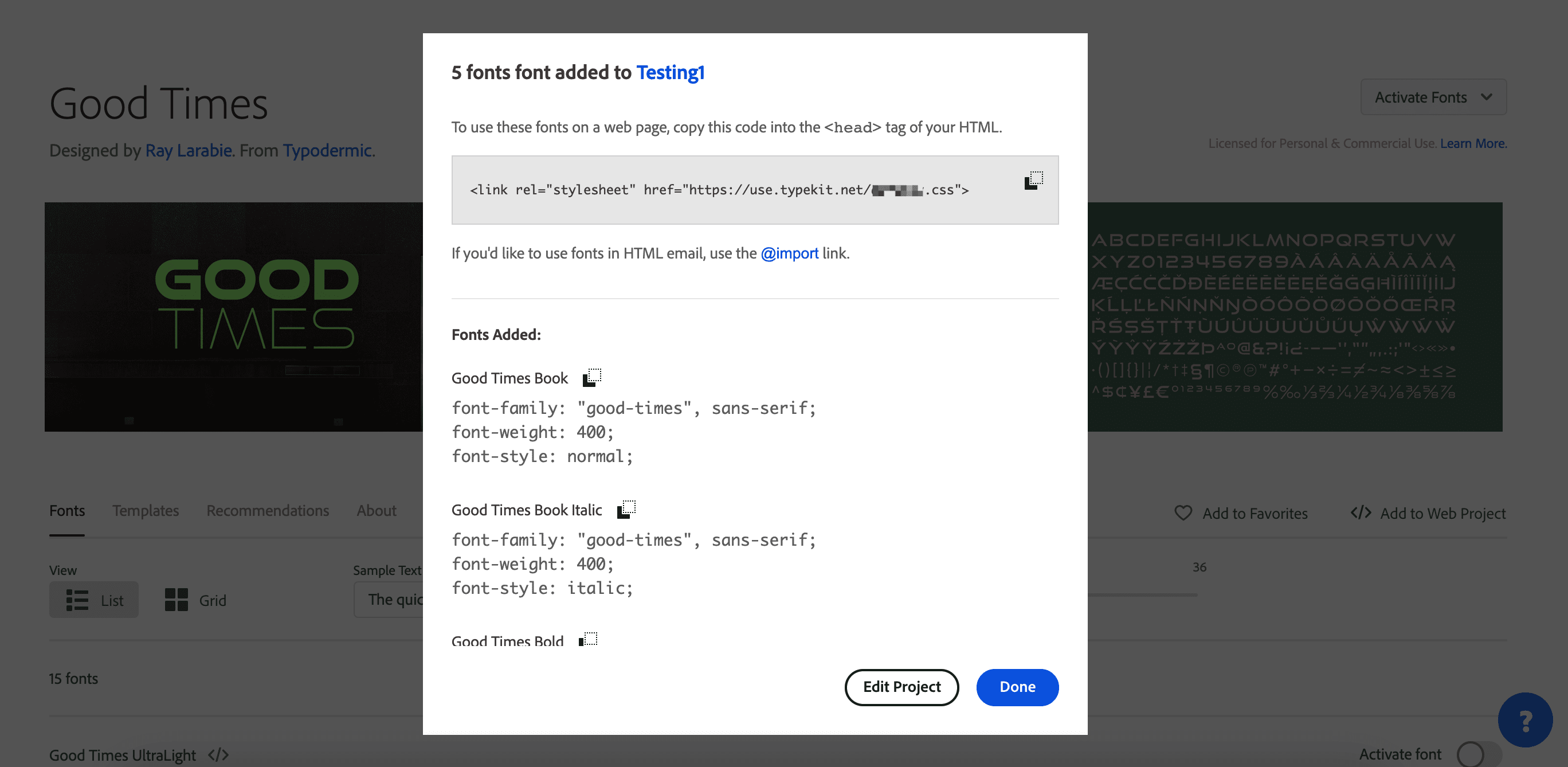
Task: Open the Recommendations tab
Action: (x=268, y=510)
